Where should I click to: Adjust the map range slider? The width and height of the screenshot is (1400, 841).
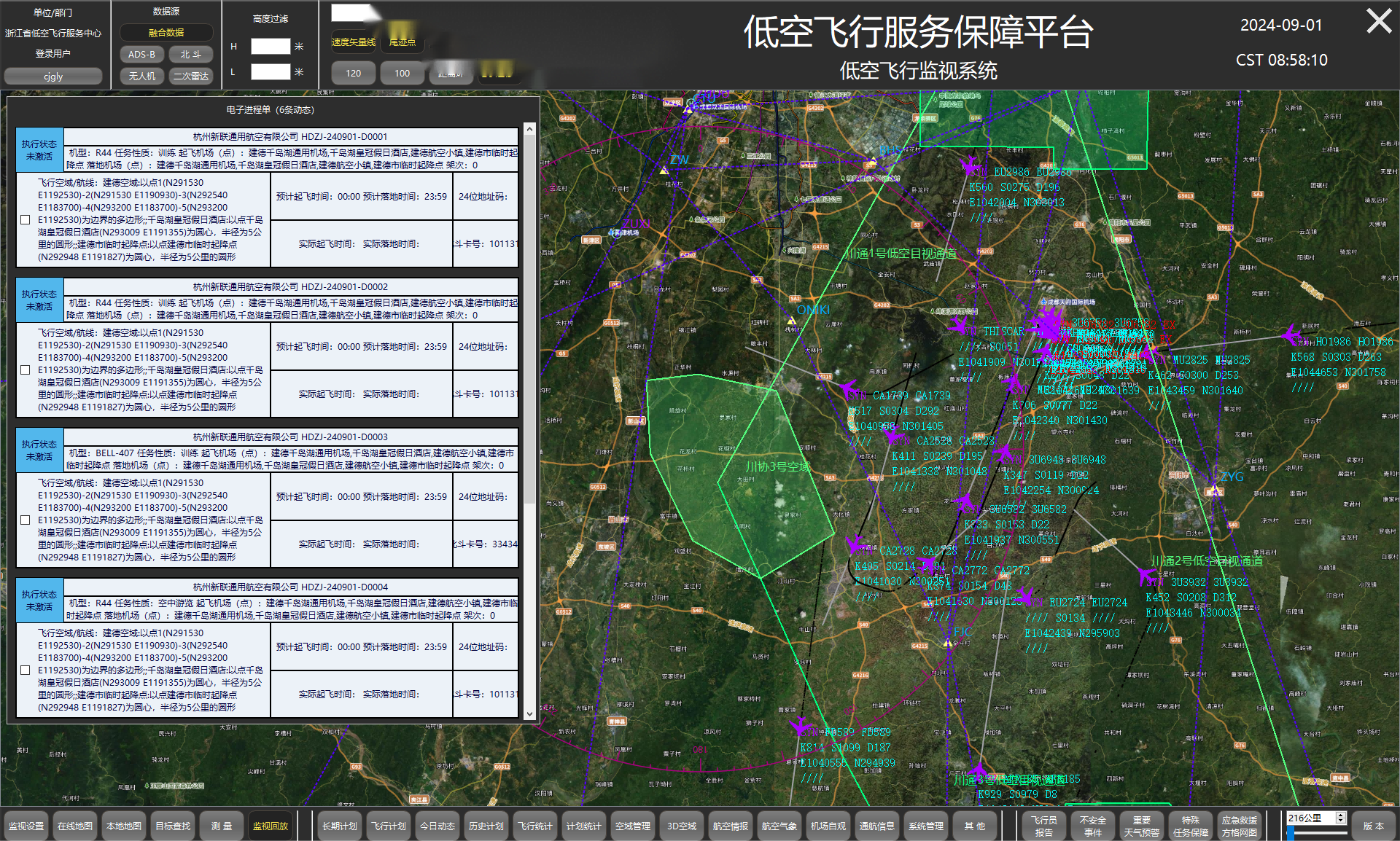(1291, 832)
